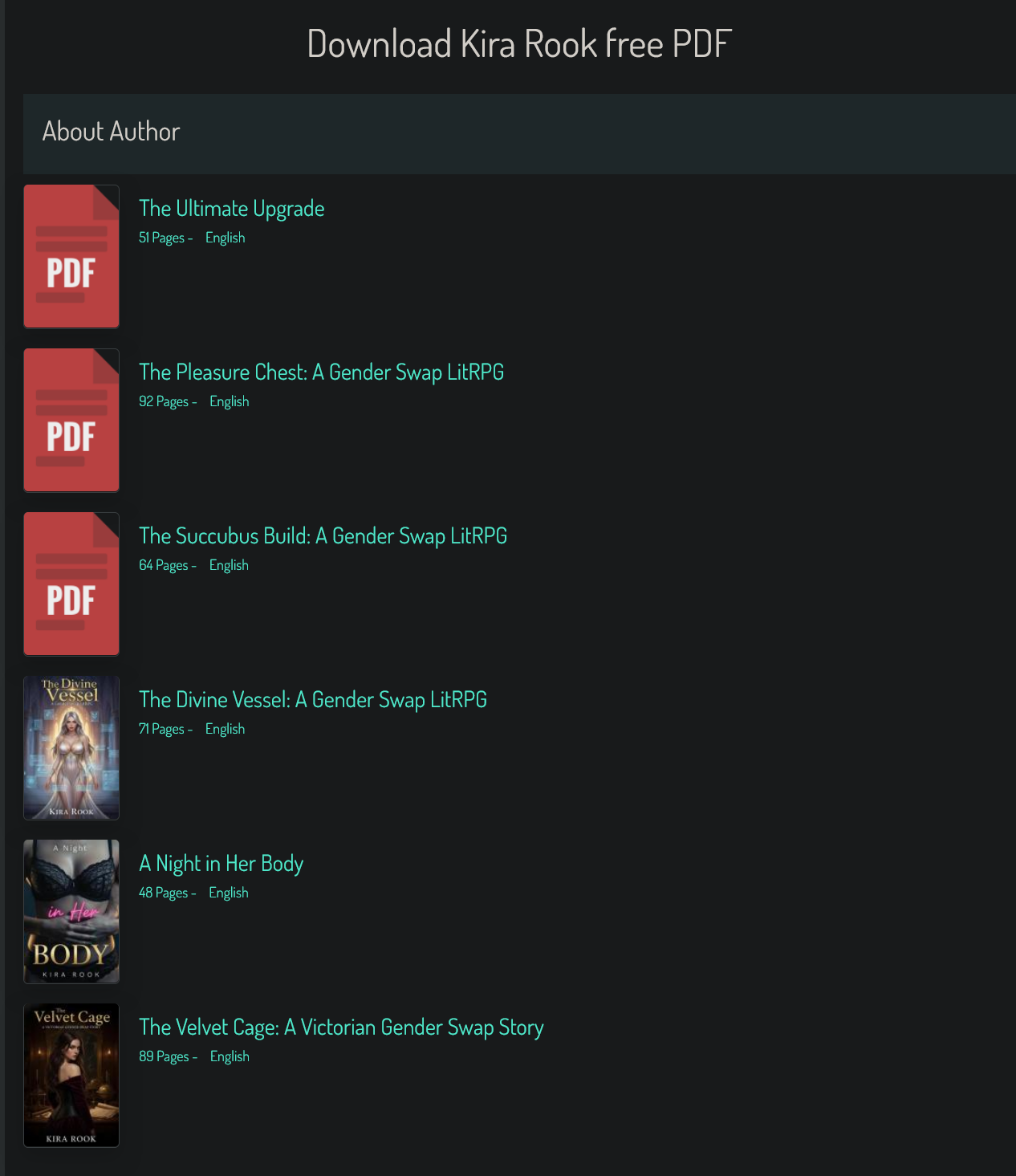Expand the About Author section header
The image size is (1016, 1176).
click(x=519, y=133)
